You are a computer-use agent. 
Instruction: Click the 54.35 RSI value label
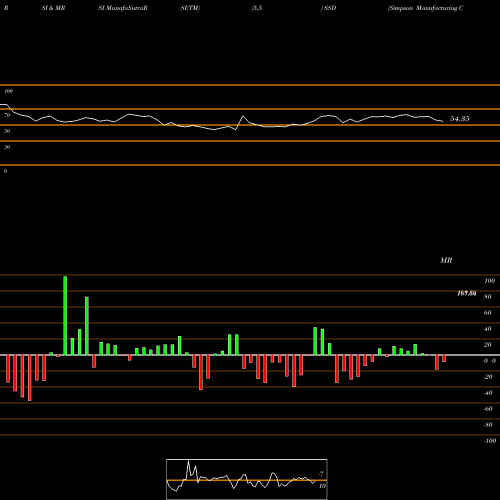tap(460, 119)
